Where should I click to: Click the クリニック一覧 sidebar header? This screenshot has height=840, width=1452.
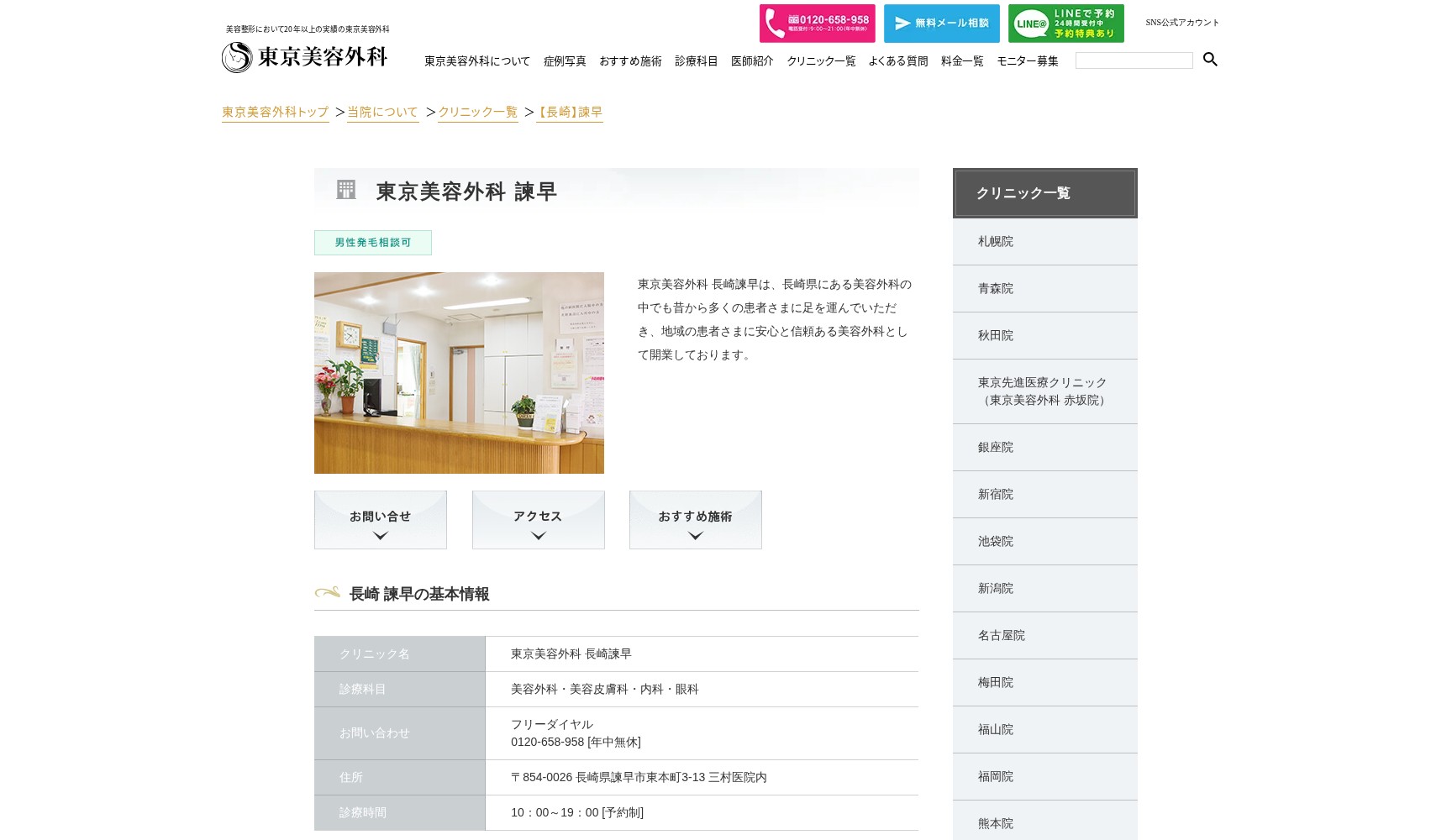pos(1045,193)
